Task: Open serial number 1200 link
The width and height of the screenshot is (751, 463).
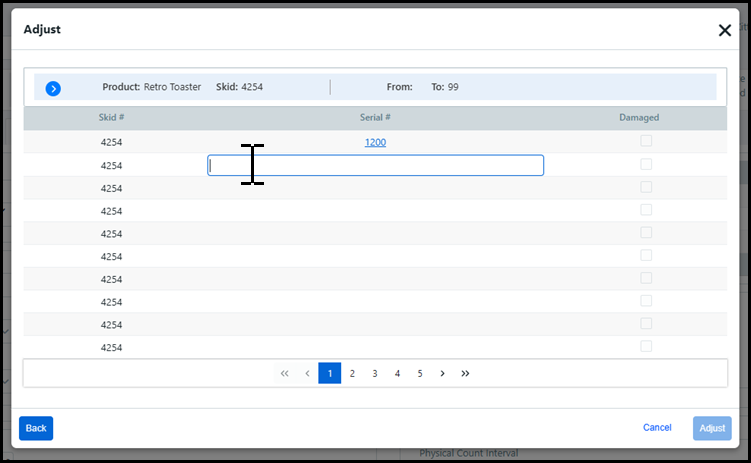Action: coord(375,142)
